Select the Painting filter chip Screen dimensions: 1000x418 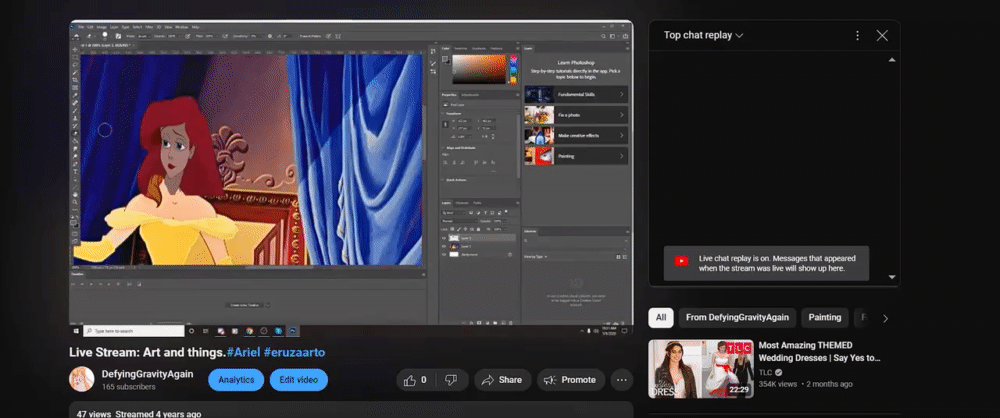coord(825,317)
